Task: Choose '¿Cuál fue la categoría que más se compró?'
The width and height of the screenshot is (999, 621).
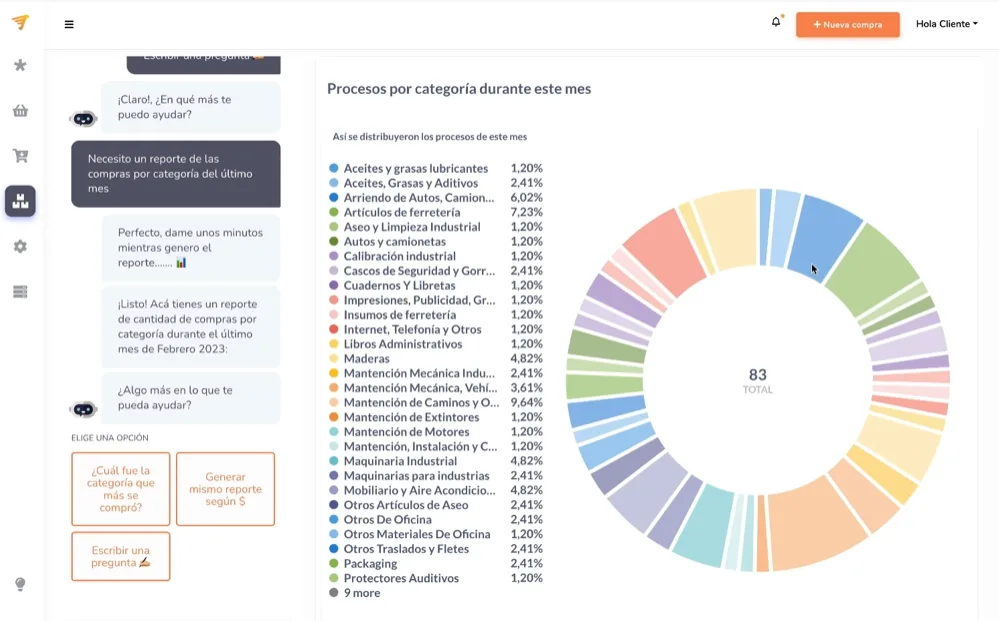Action: (x=120, y=489)
